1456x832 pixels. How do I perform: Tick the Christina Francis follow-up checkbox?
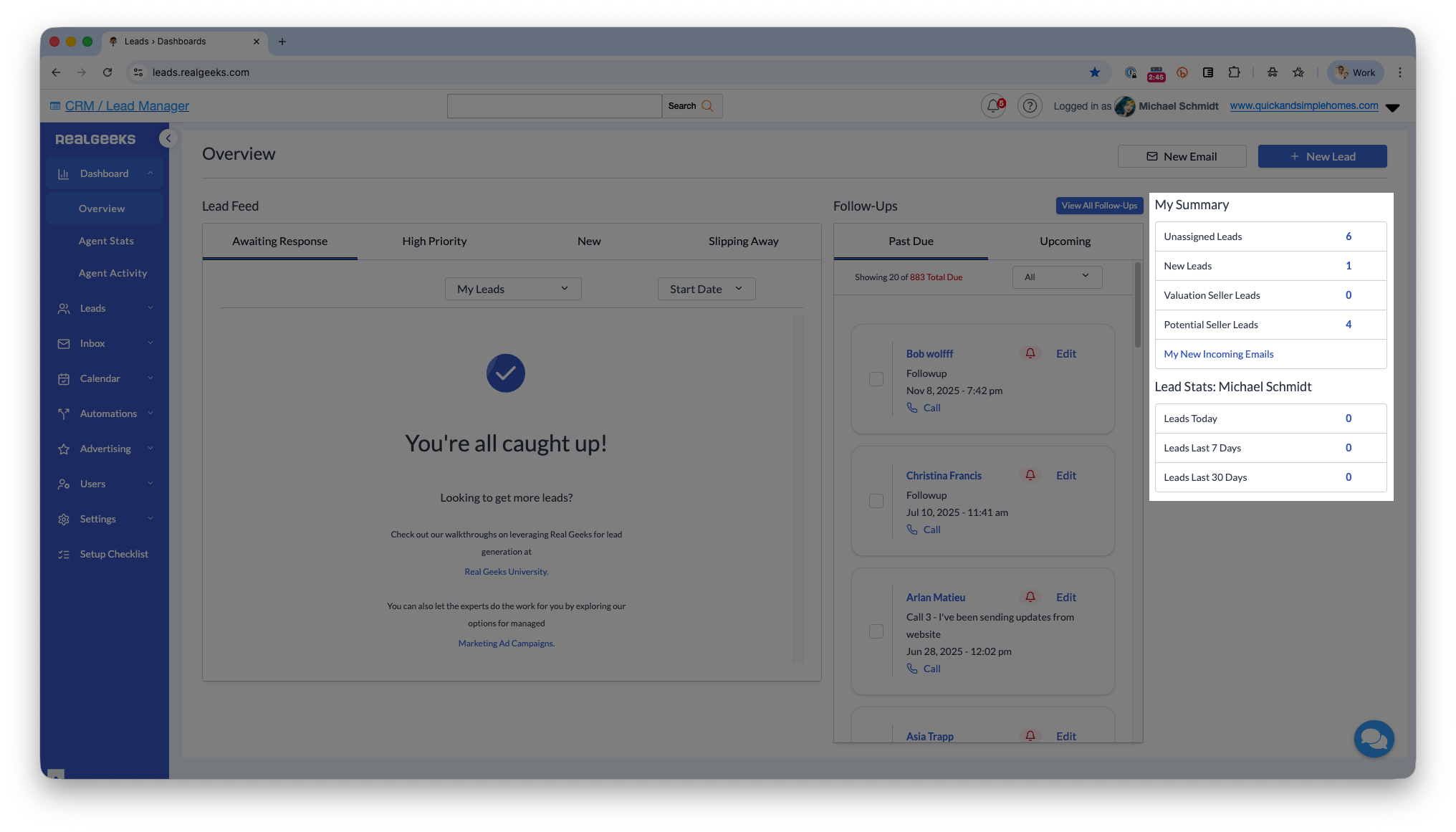876,501
